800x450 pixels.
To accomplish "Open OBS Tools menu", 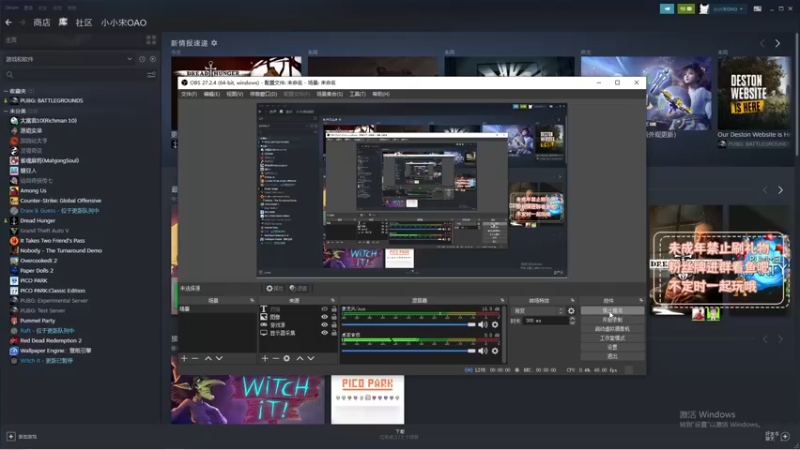I will pyautogui.click(x=357, y=94).
